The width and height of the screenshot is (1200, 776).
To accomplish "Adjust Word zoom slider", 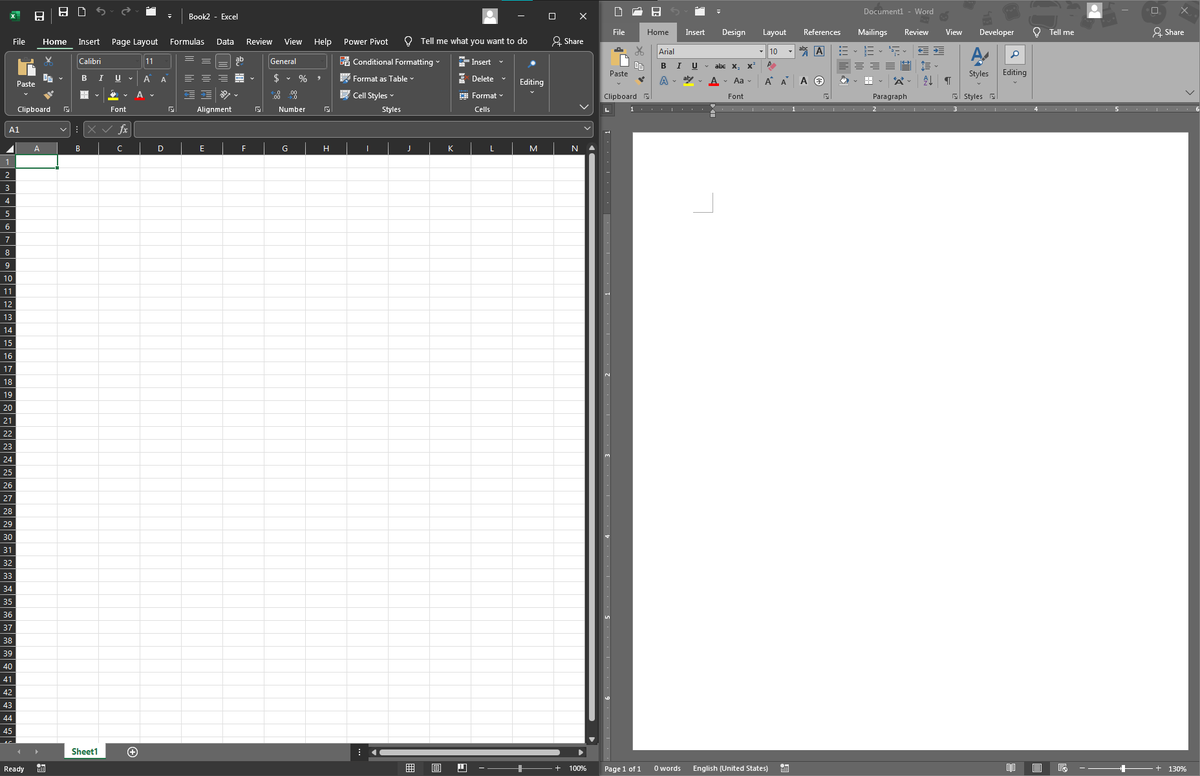I will (1124, 768).
